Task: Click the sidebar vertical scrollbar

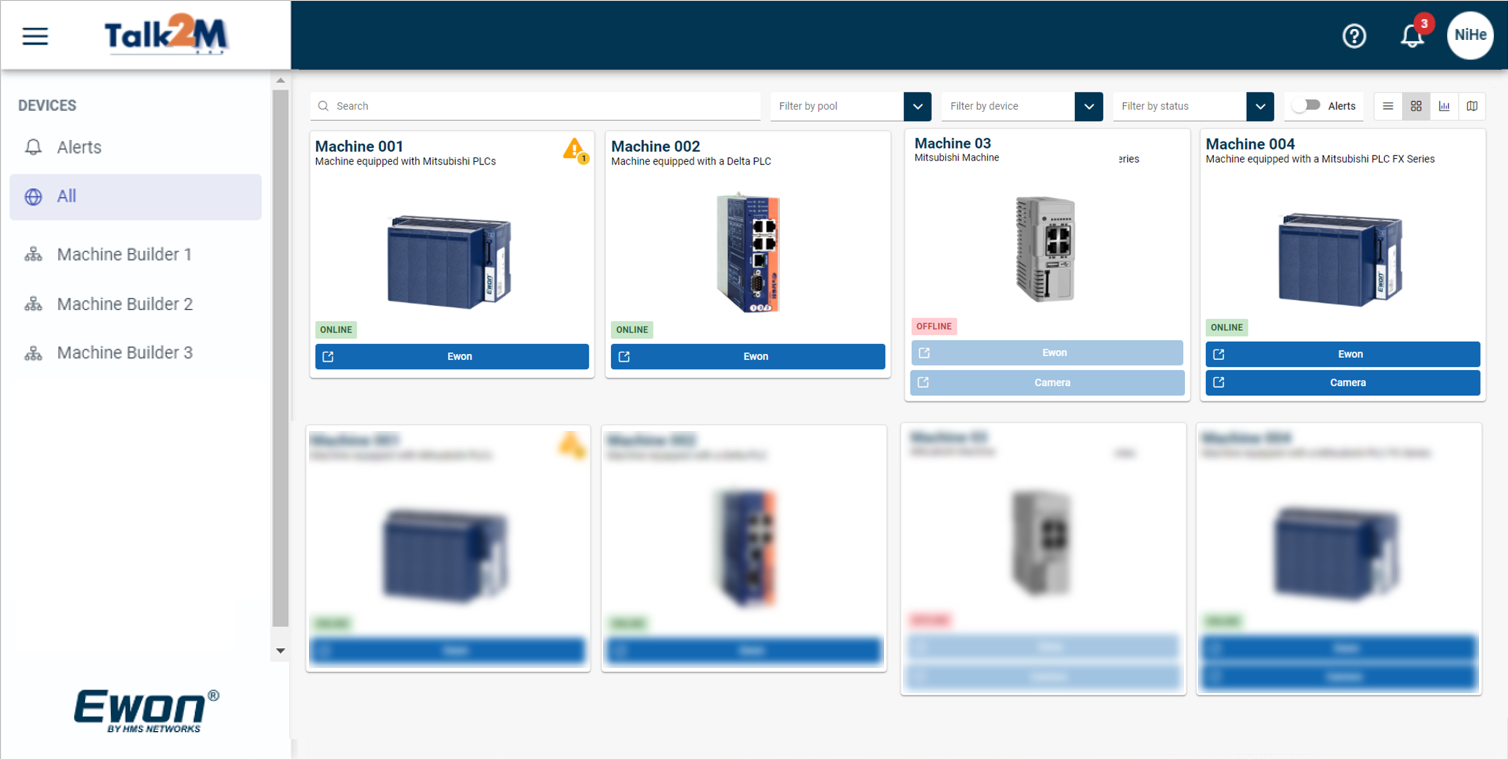Action: coord(280,358)
